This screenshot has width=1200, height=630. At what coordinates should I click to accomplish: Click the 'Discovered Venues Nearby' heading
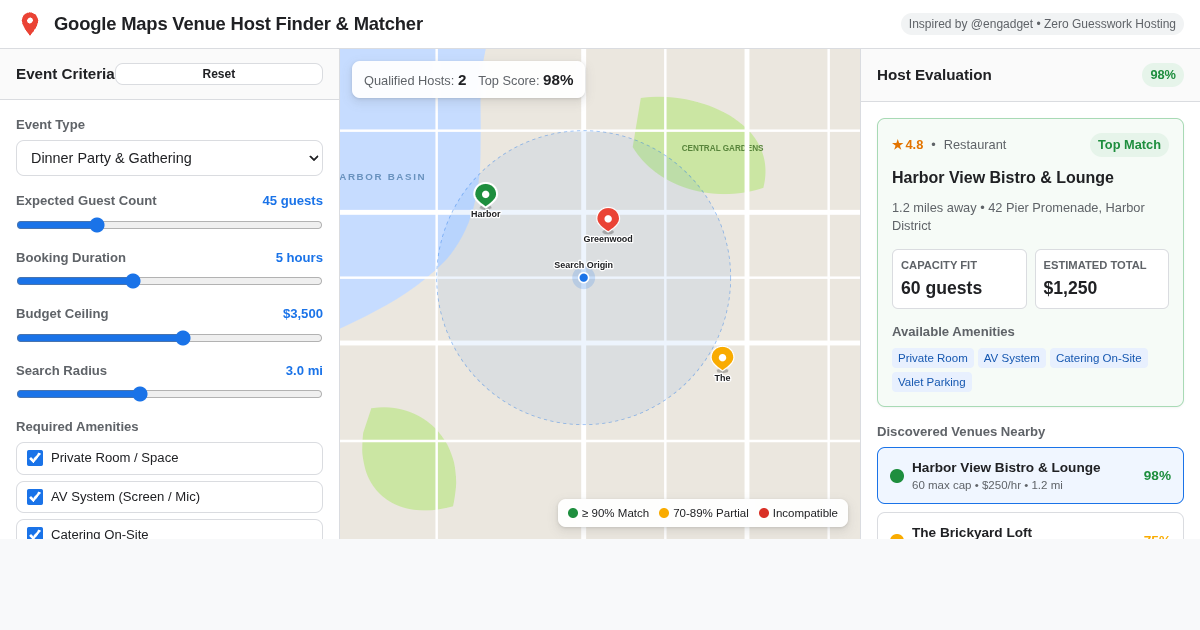click(961, 432)
